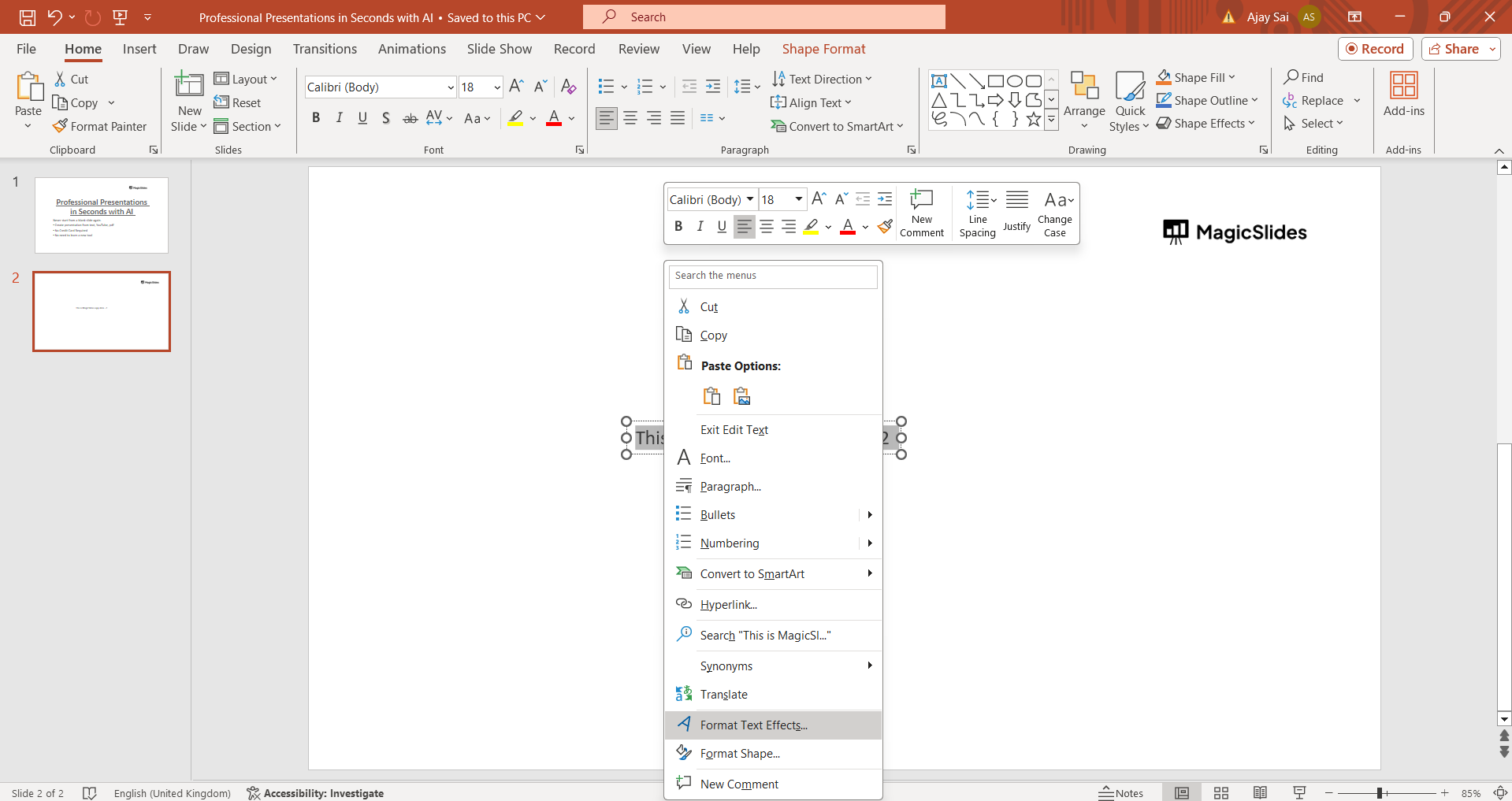Select slide 1 thumbnail in slide panel
1512x801 pixels.
coord(102,215)
